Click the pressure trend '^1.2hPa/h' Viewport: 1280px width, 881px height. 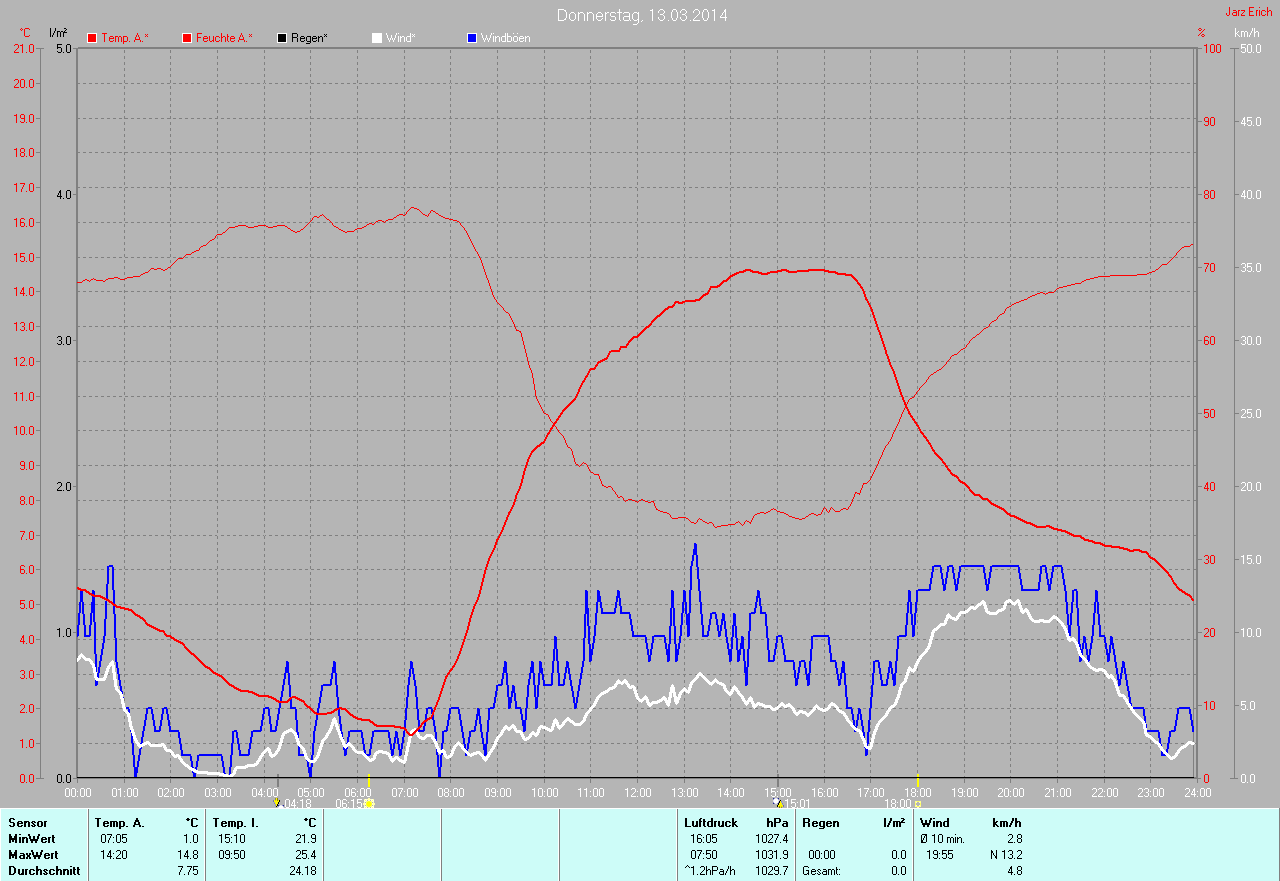709,871
